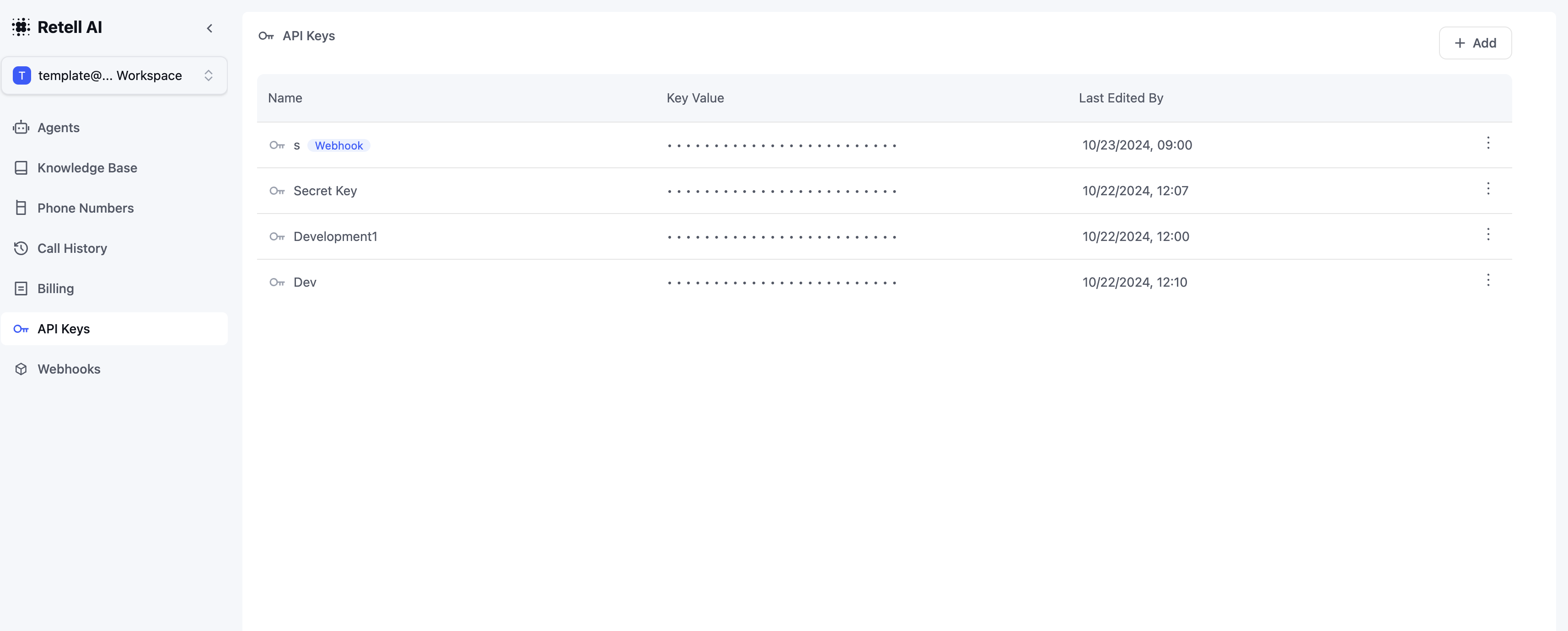This screenshot has height=631, width=1568.
Task: Click the date 10/22/2024, 12:10
Action: click(x=1135, y=282)
